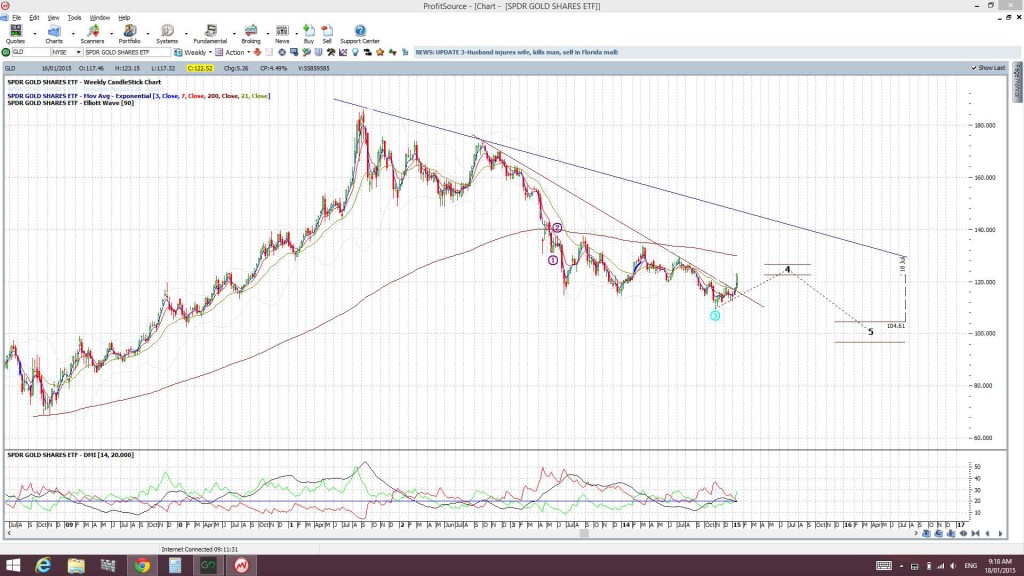
Task: Open the Help menu
Action: point(124,18)
